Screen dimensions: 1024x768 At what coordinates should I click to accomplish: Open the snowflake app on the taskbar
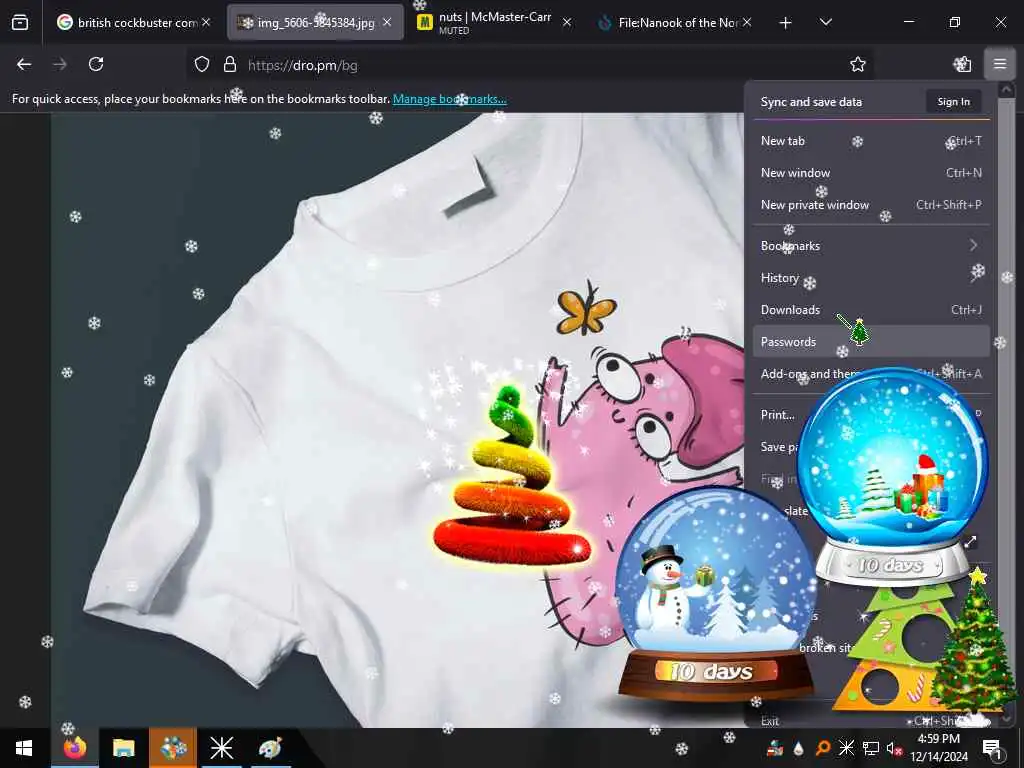pos(221,748)
